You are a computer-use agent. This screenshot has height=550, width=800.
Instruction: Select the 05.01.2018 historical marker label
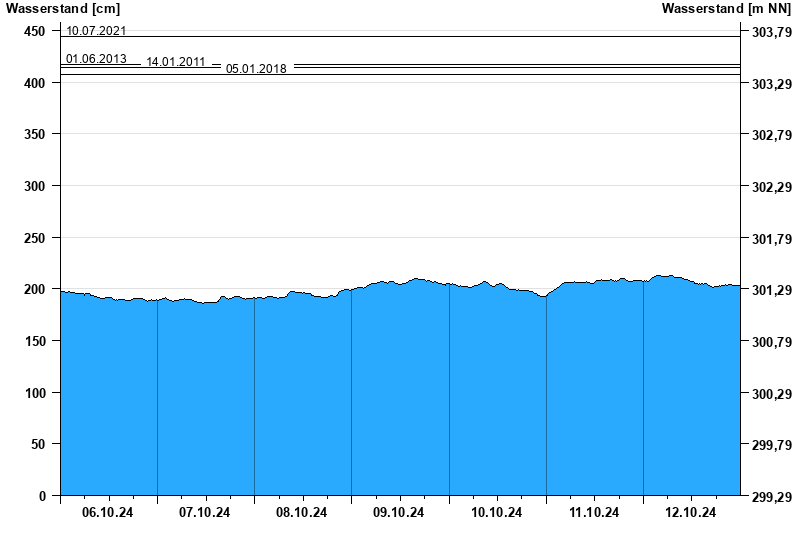(256, 69)
